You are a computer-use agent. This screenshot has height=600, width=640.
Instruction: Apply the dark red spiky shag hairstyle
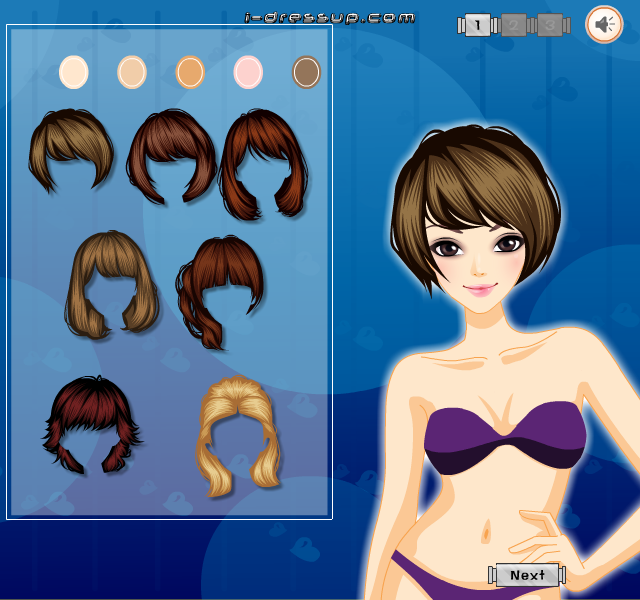point(91,424)
